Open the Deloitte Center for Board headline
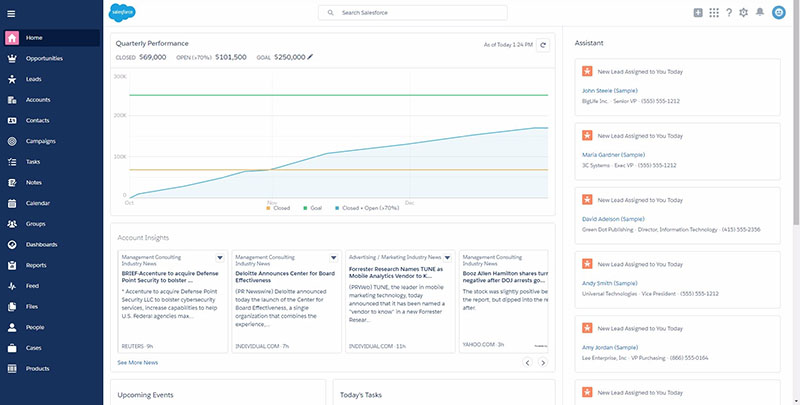 285,277
